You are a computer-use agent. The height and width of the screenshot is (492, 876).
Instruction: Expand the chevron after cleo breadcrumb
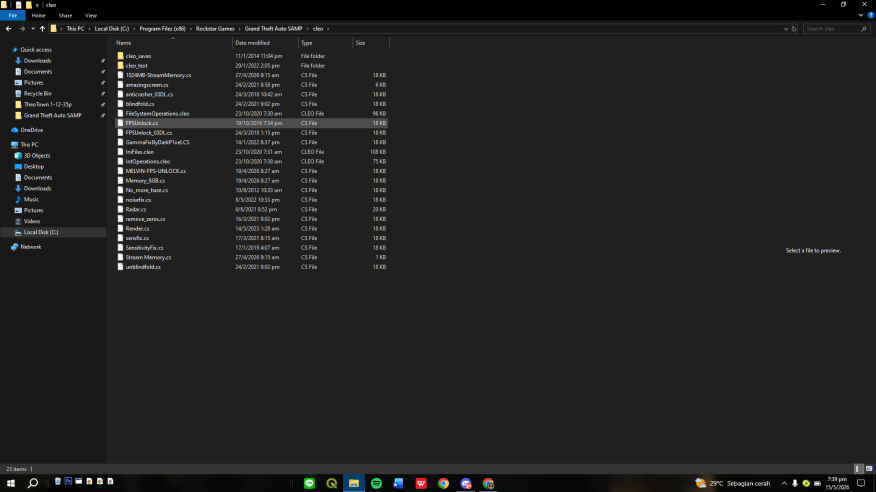328,28
